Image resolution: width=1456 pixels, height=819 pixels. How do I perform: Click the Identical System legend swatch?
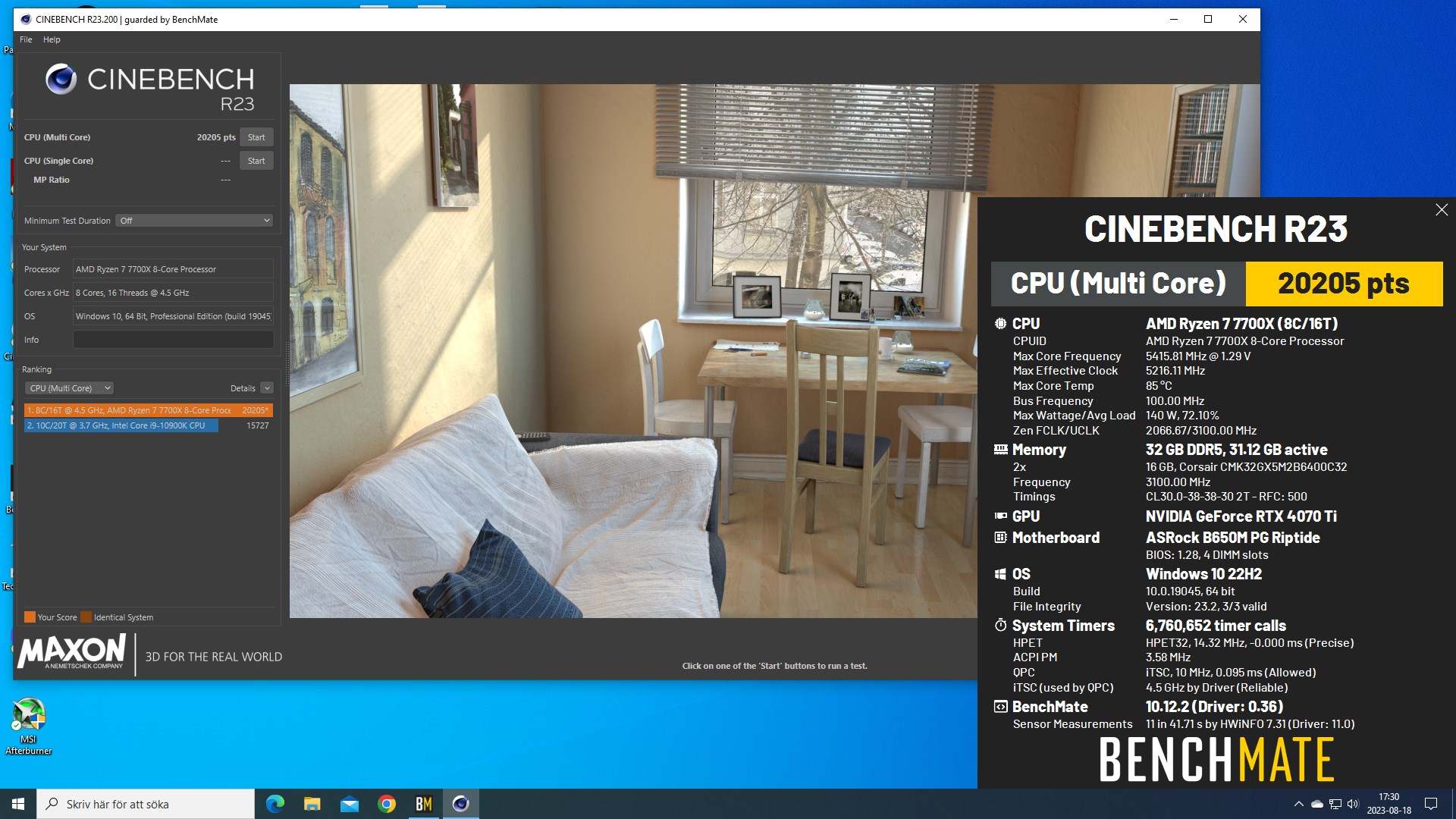pos(86,617)
